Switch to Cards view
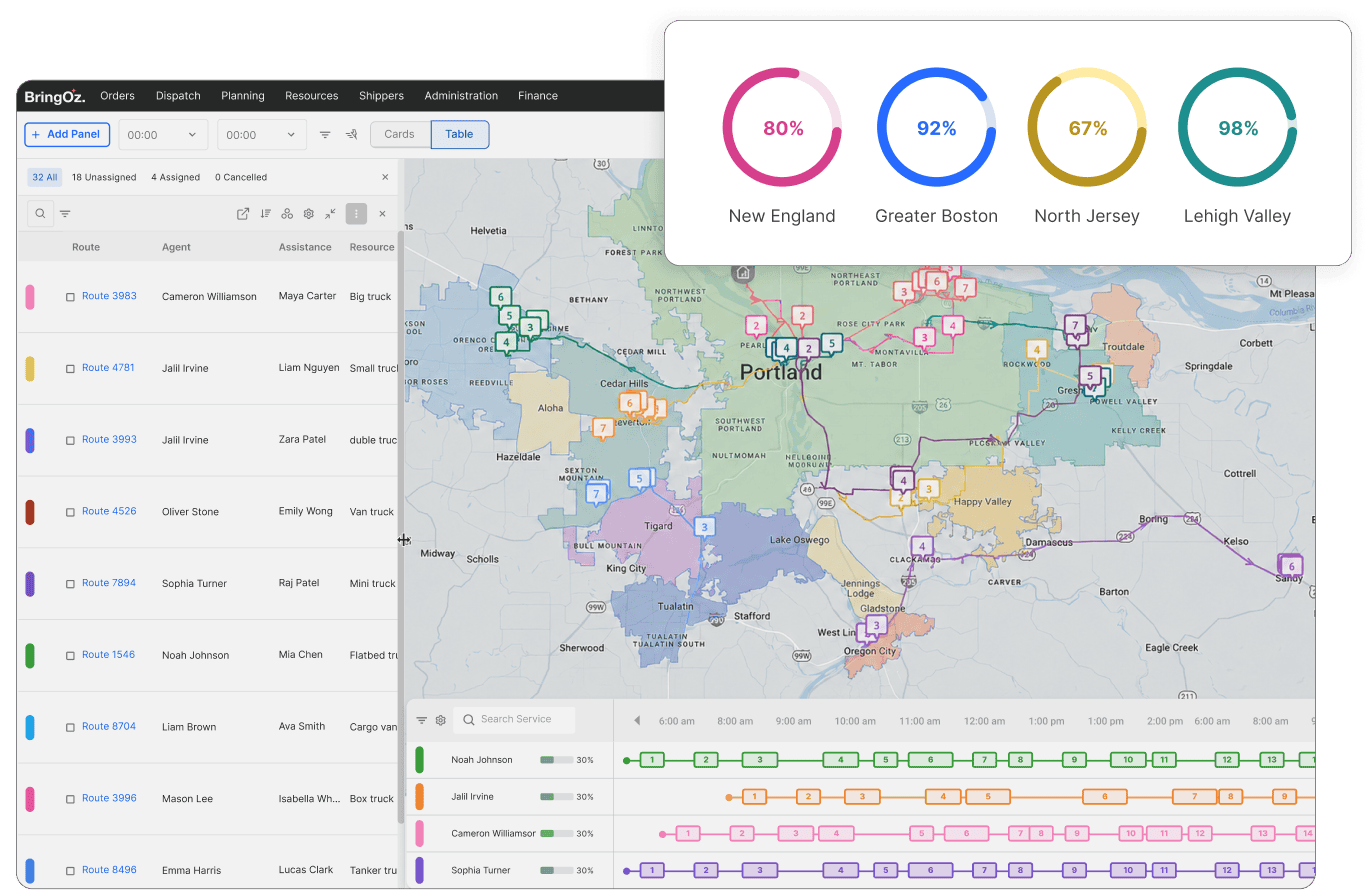The width and height of the screenshot is (1368, 890). point(400,134)
